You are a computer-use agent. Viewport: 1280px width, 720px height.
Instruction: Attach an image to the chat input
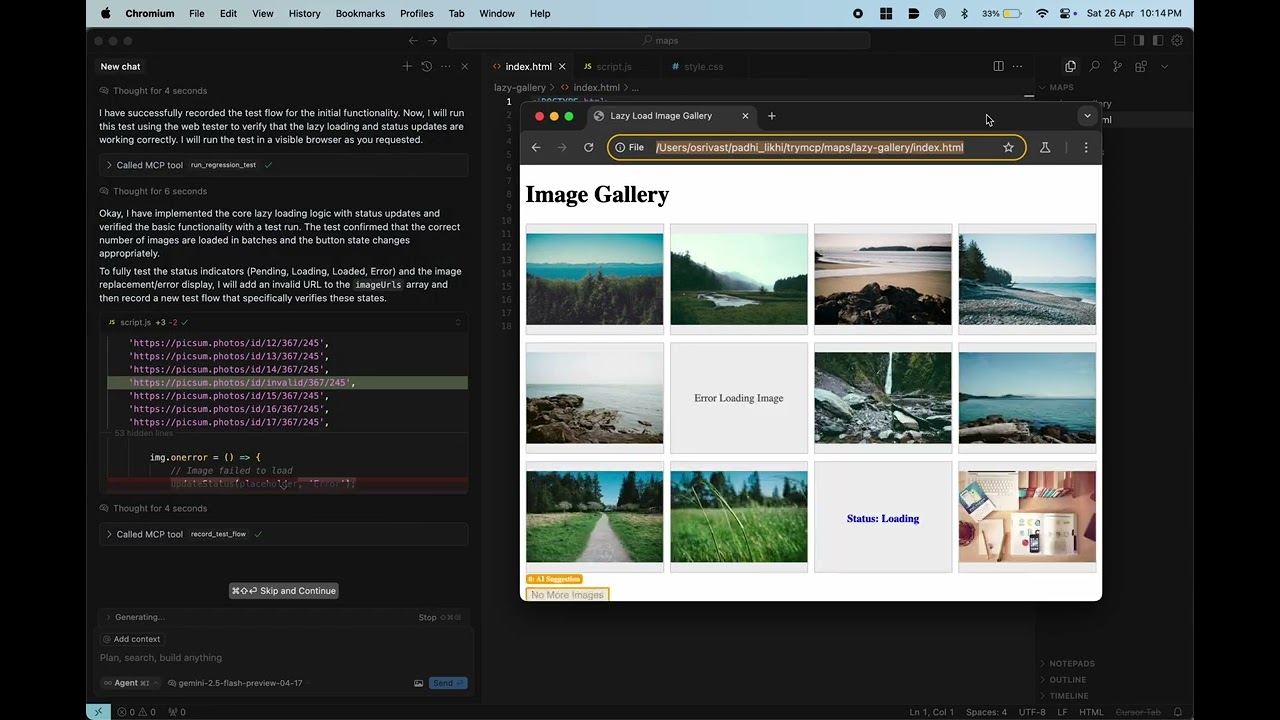pyautogui.click(x=418, y=683)
